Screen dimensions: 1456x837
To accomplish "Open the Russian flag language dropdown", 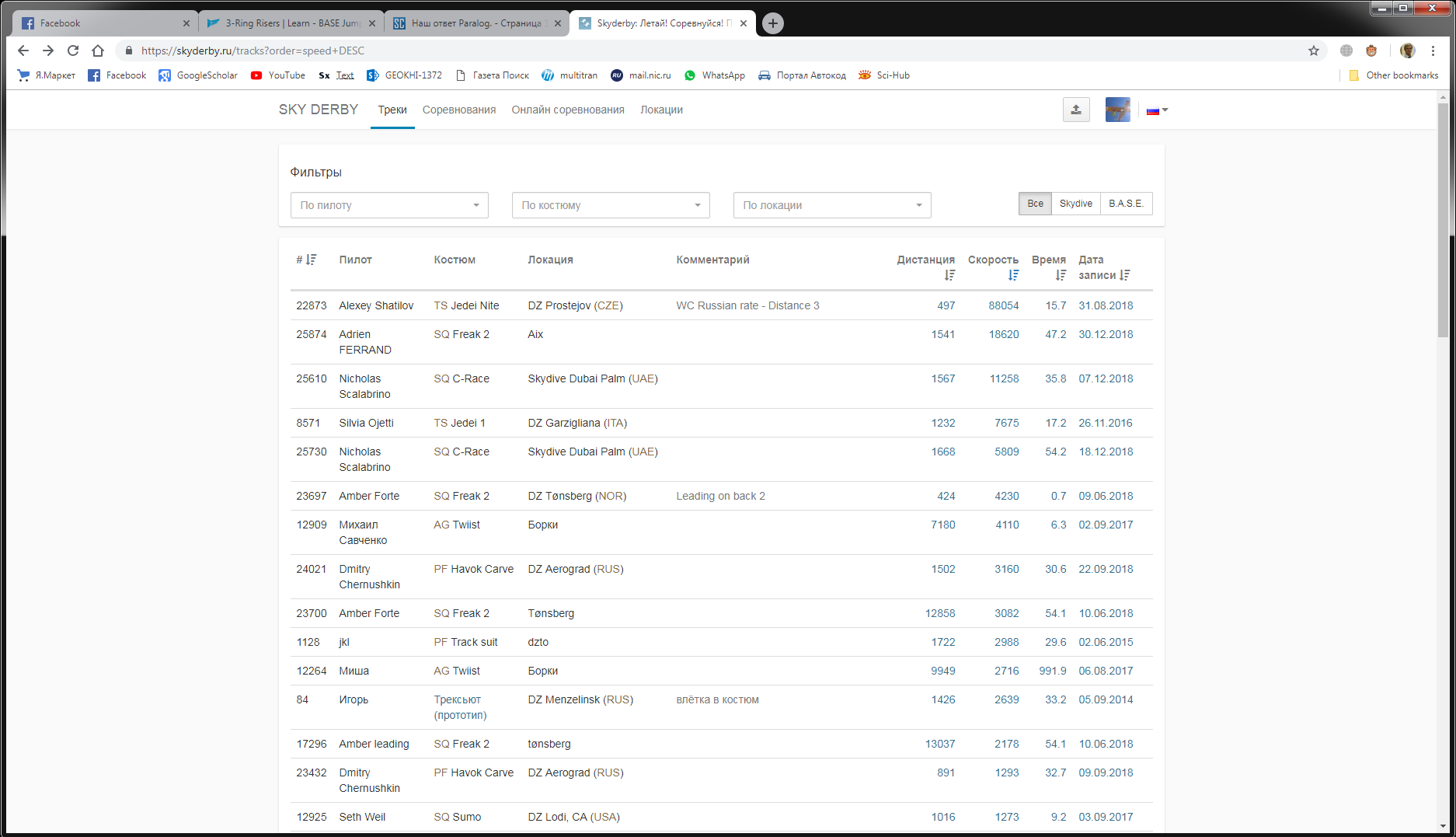I will (1157, 110).
